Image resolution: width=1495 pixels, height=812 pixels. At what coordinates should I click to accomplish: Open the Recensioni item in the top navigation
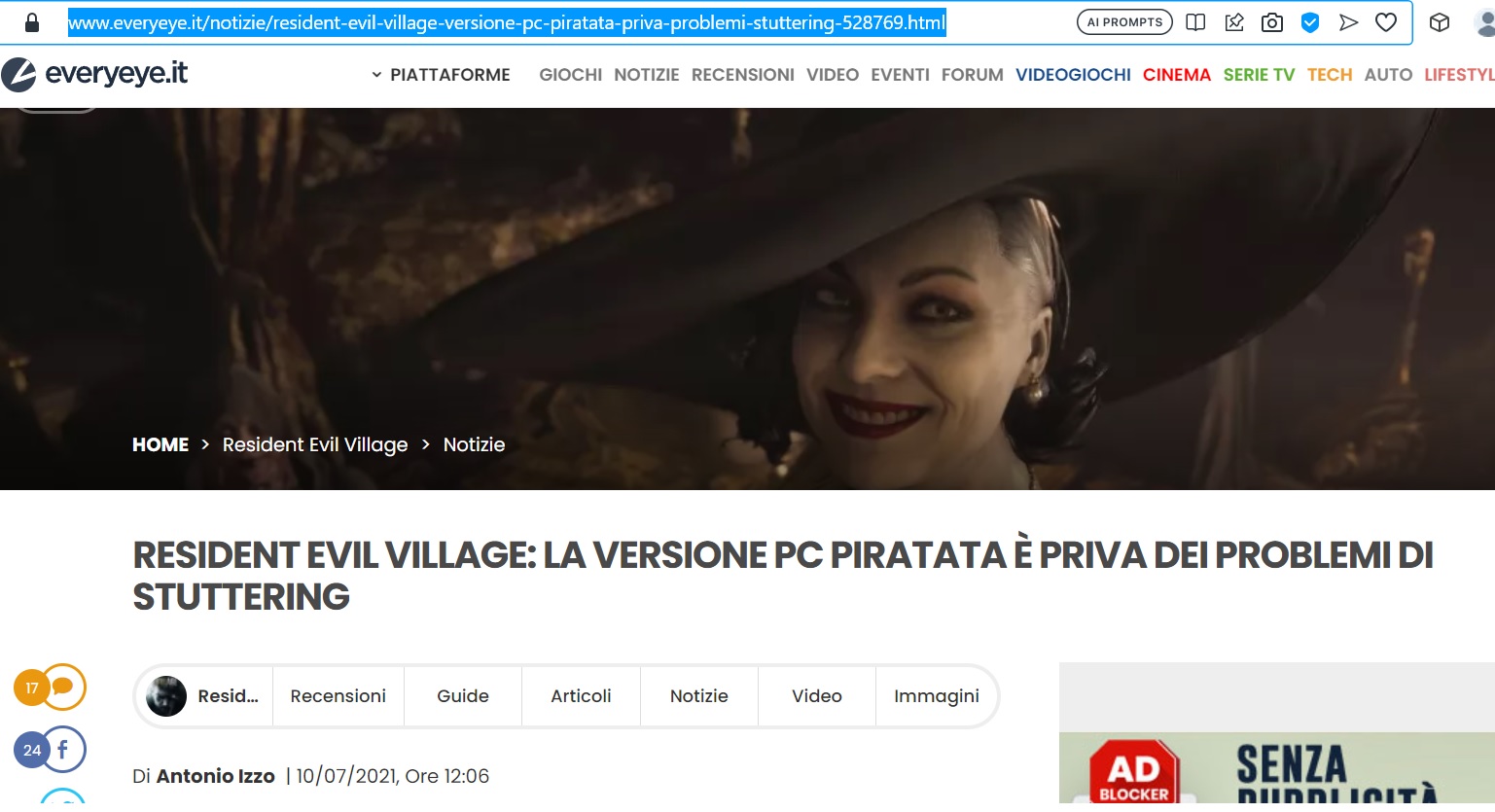pos(743,75)
